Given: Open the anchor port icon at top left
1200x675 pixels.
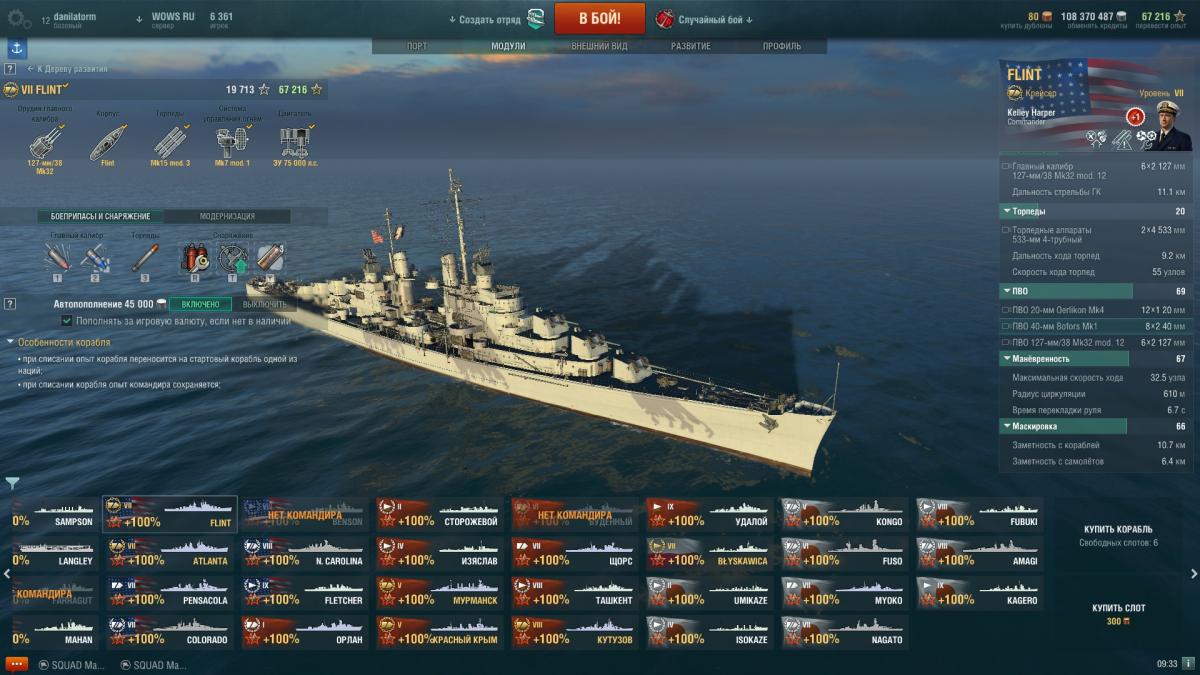Looking at the screenshot, I should pos(17,48).
